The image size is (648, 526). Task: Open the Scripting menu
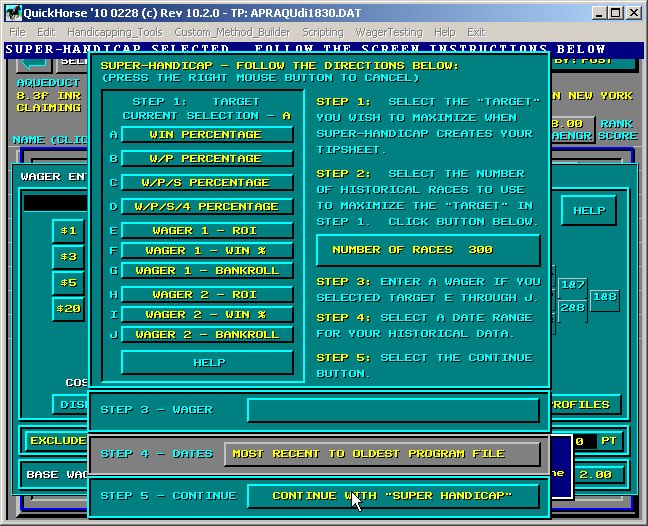click(x=323, y=32)
